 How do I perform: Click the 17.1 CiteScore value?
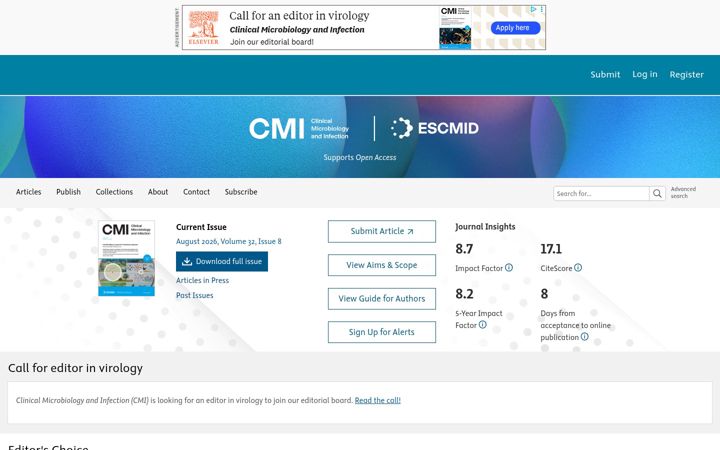click(x=551, y=249)
